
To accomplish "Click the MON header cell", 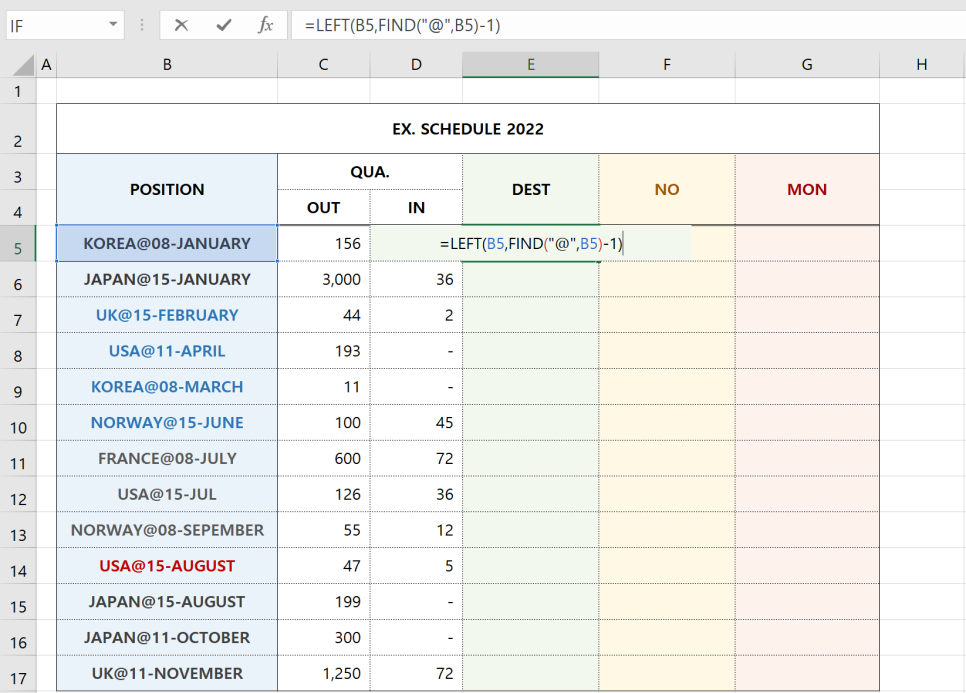I will pyautogui.click(x=807, y=189).
